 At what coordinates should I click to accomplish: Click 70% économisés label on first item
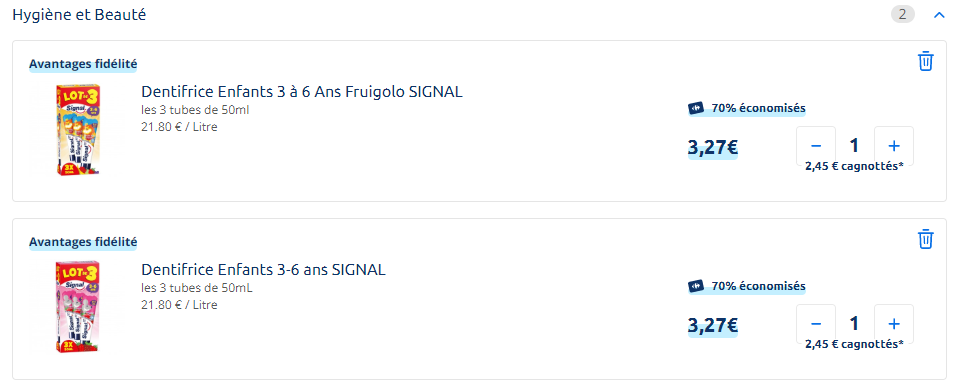pyautogui.click(x=758, y=109)
